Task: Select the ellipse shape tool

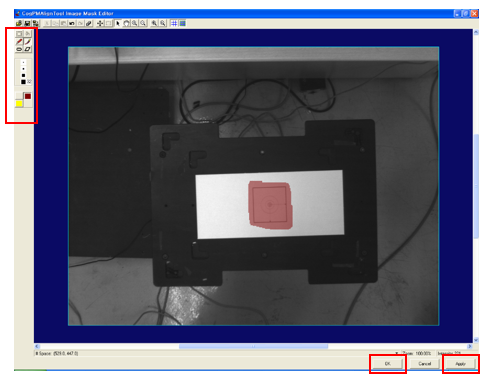Action: [x=19, y=49]
